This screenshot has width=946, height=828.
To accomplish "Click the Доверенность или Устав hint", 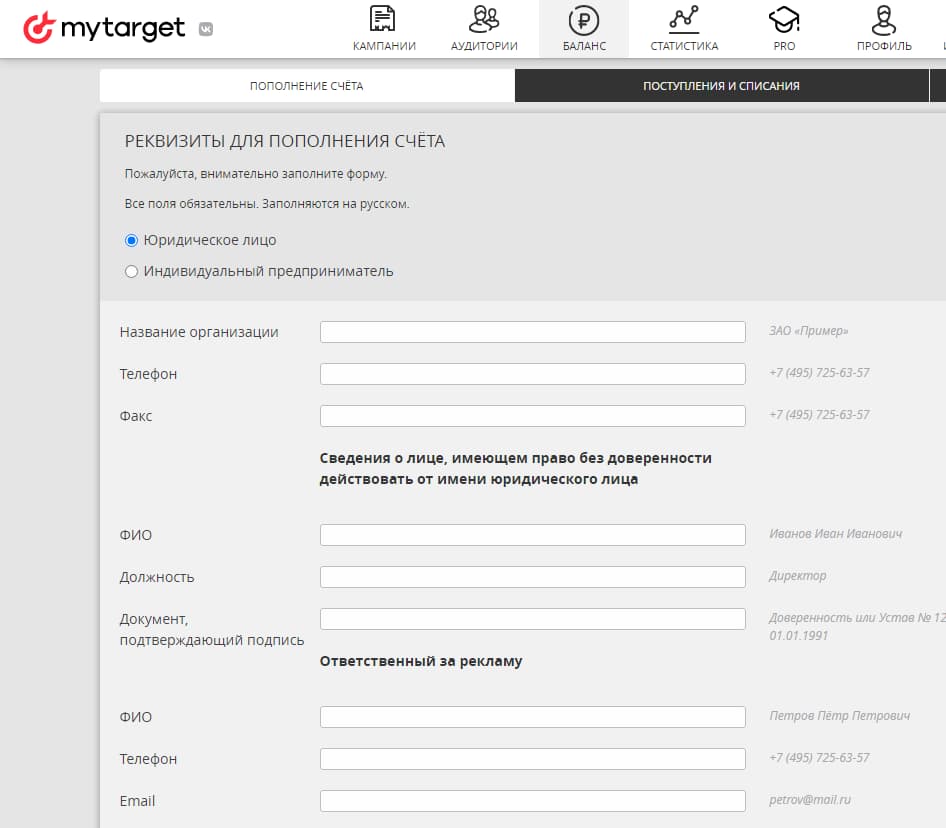I will (857, 626).
